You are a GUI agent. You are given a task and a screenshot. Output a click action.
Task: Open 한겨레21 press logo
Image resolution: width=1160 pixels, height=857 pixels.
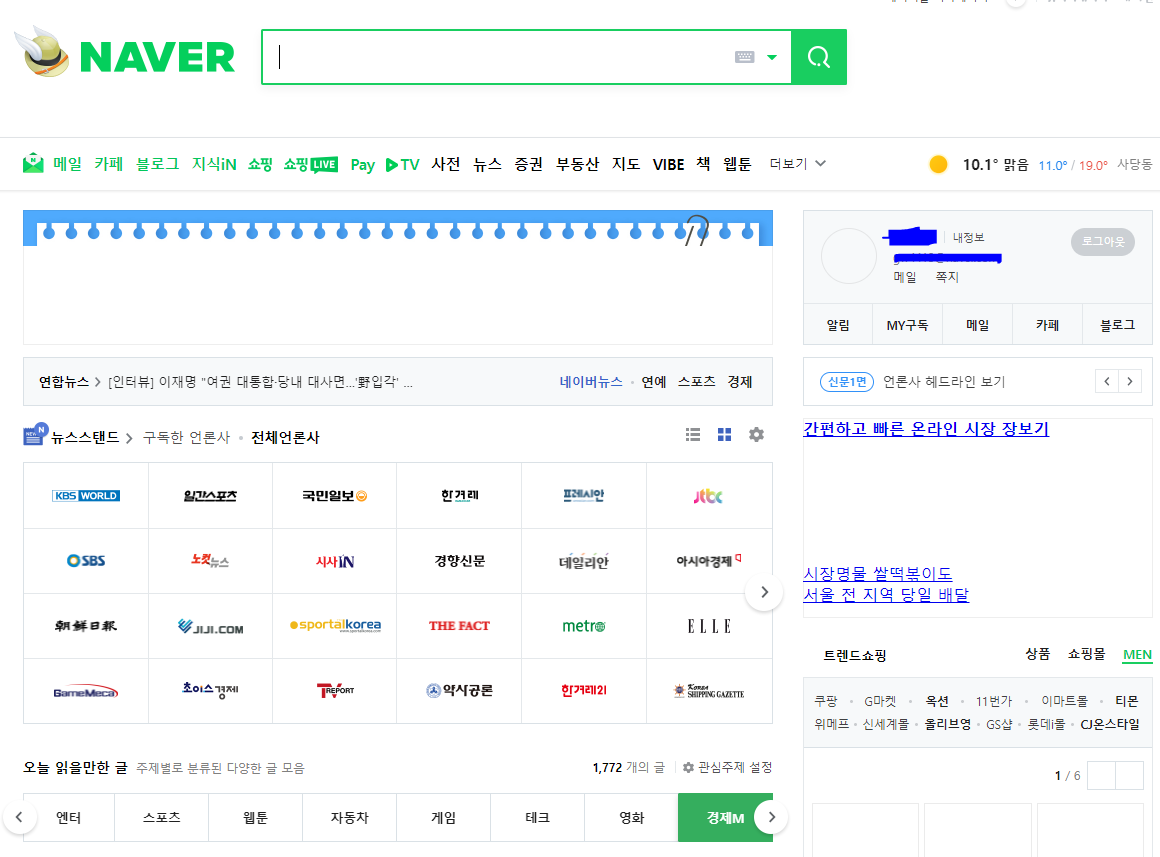pos(584,691)
